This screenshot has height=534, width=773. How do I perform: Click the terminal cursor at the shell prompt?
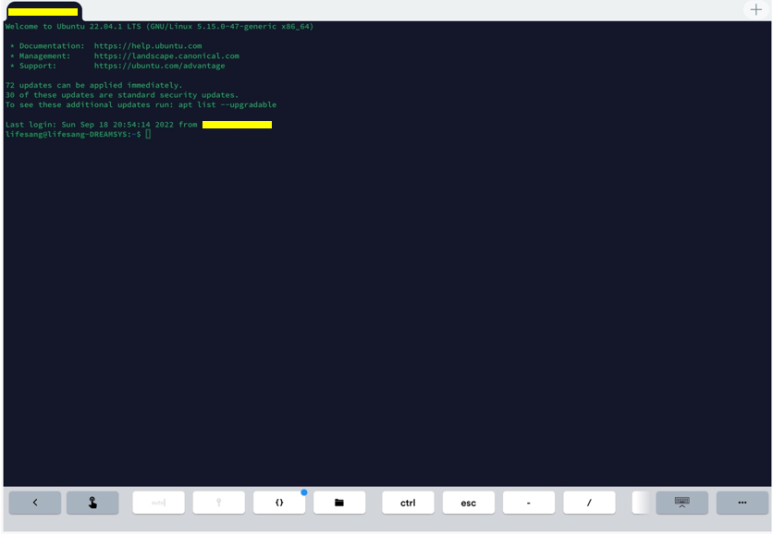[x=148, y=134]
